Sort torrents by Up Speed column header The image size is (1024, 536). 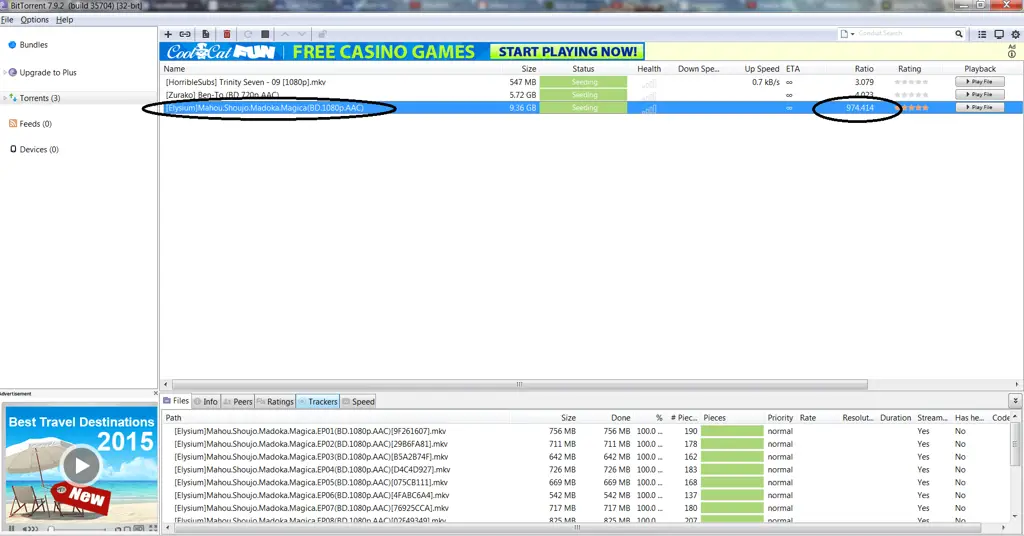coord(761,69)
